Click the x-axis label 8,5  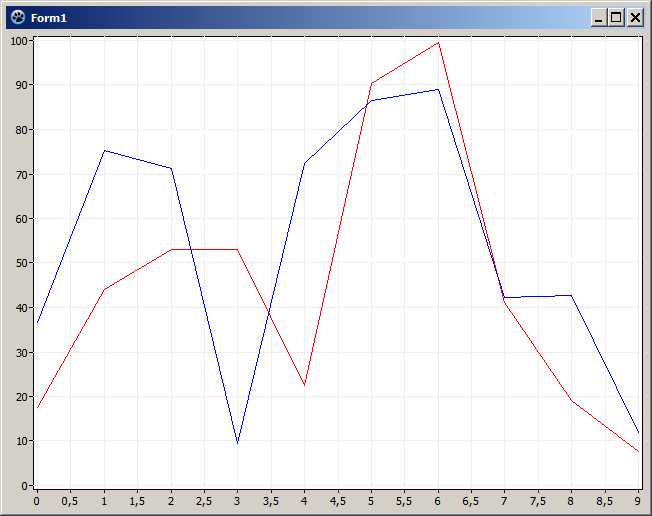(605, 501)
